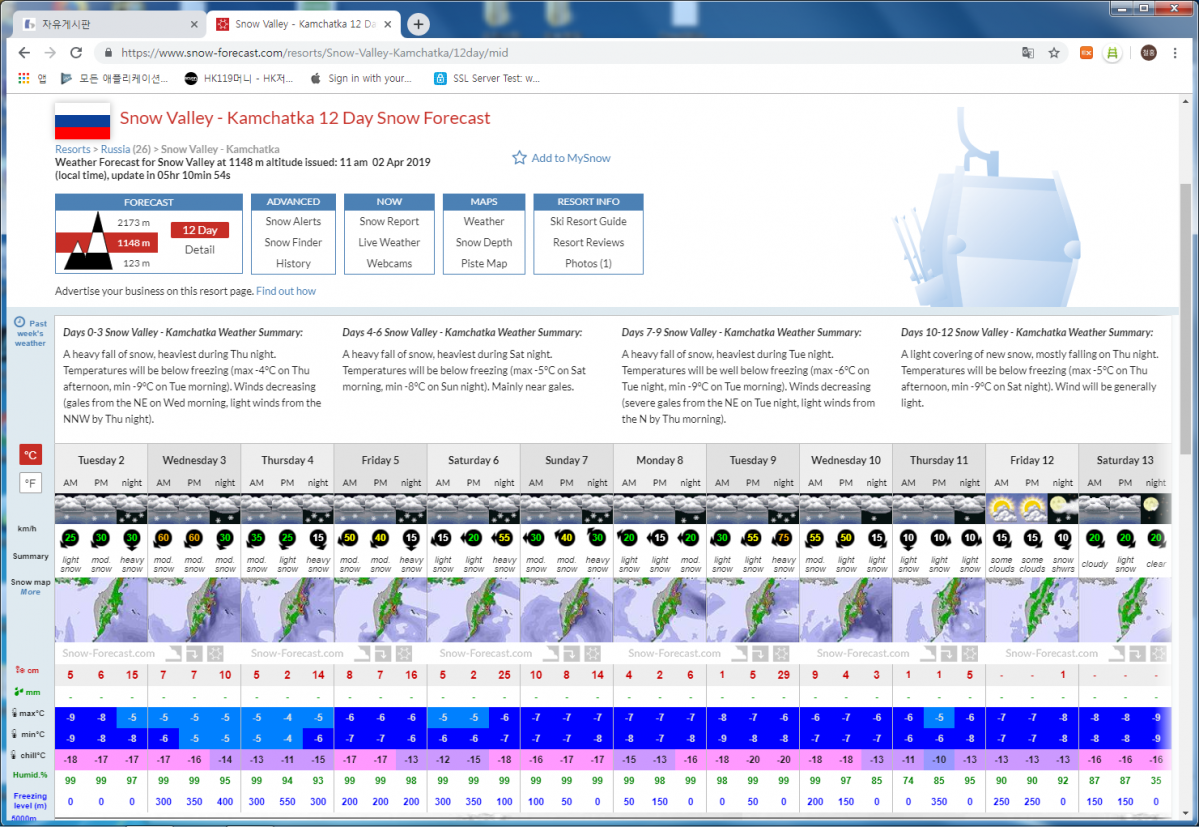The image size is (1199, 827).
Task: Open a new browser tab
Action: (418, 24)
